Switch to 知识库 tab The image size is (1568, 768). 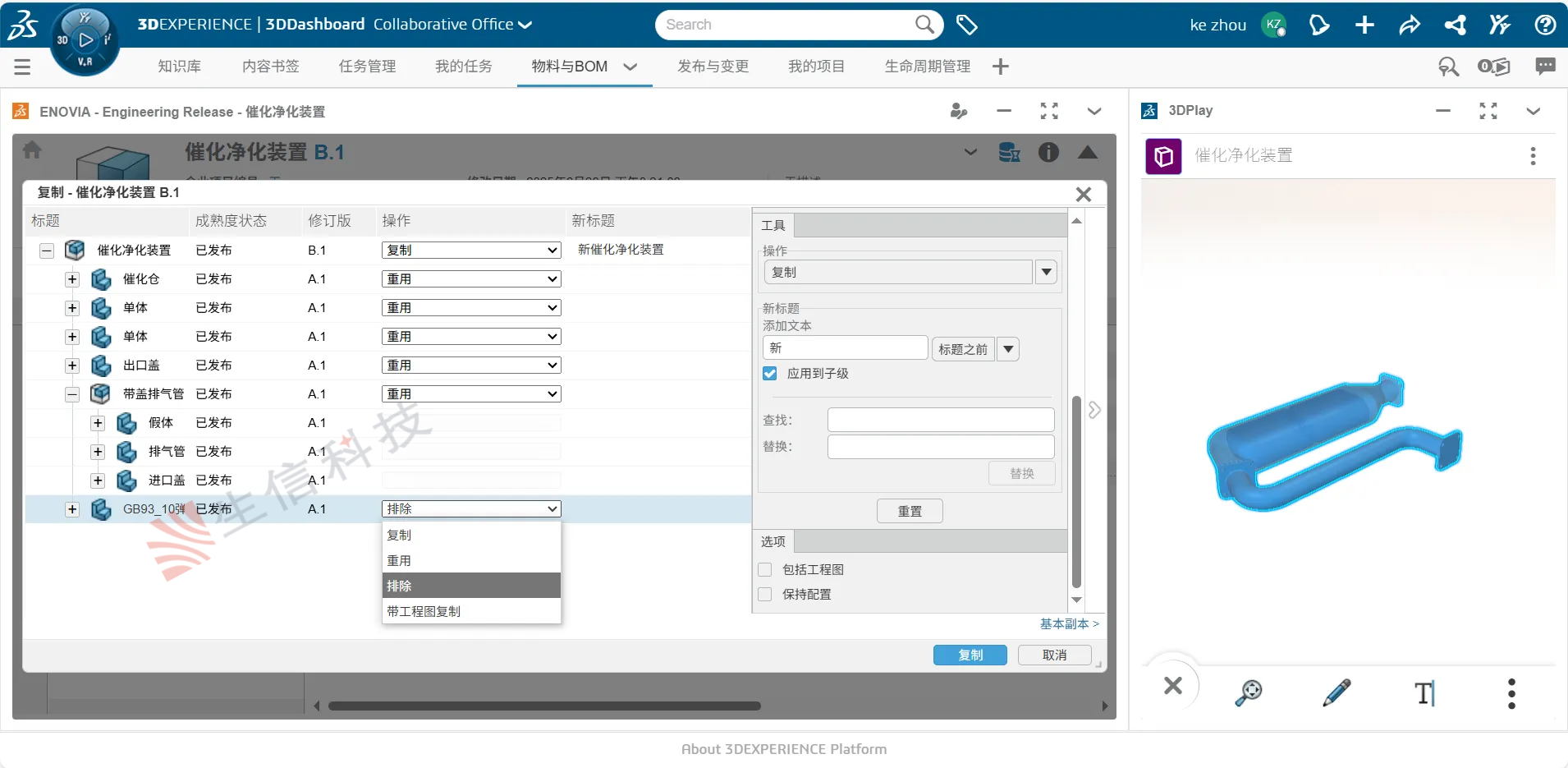click(x=179, y=67)
